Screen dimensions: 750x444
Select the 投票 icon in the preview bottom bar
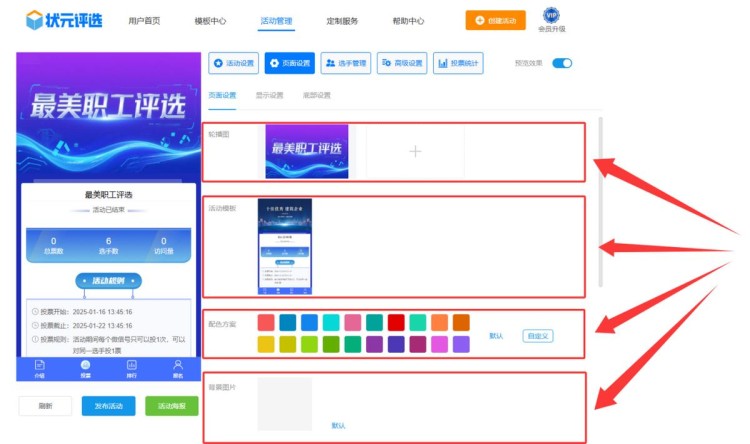(x=86, y=368)
